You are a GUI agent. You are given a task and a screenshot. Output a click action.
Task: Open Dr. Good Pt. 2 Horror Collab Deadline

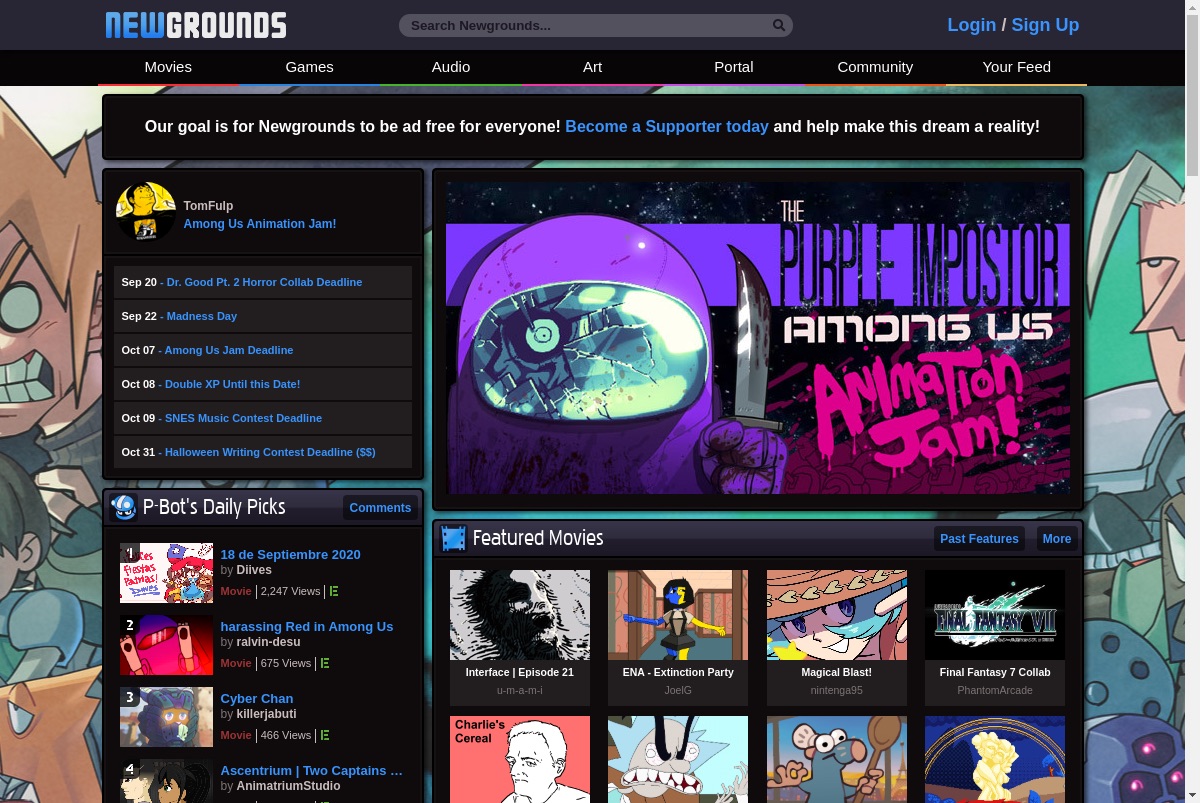264,282
